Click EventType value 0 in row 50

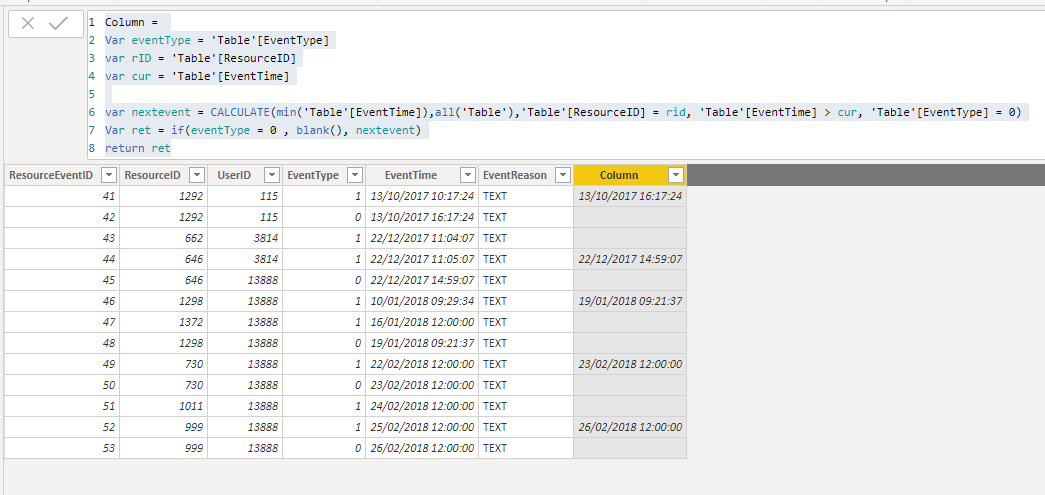pos(324,385)
